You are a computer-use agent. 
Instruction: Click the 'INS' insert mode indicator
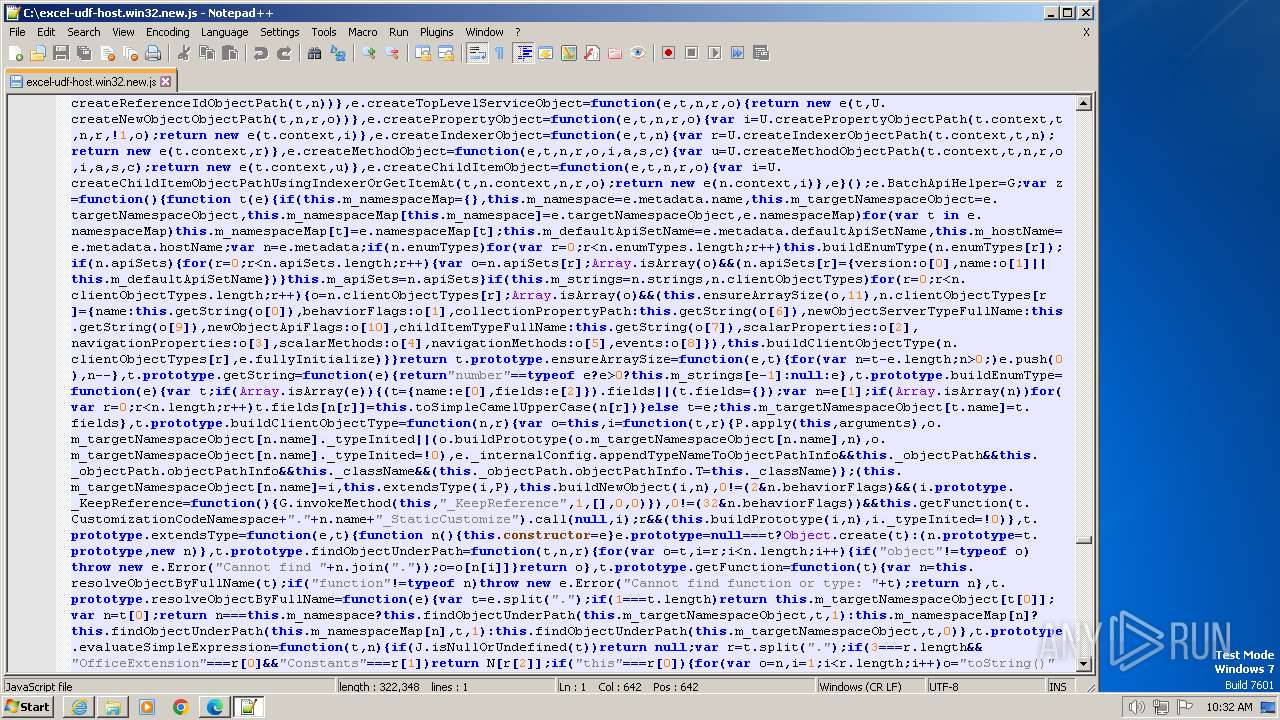point(1058,687)
